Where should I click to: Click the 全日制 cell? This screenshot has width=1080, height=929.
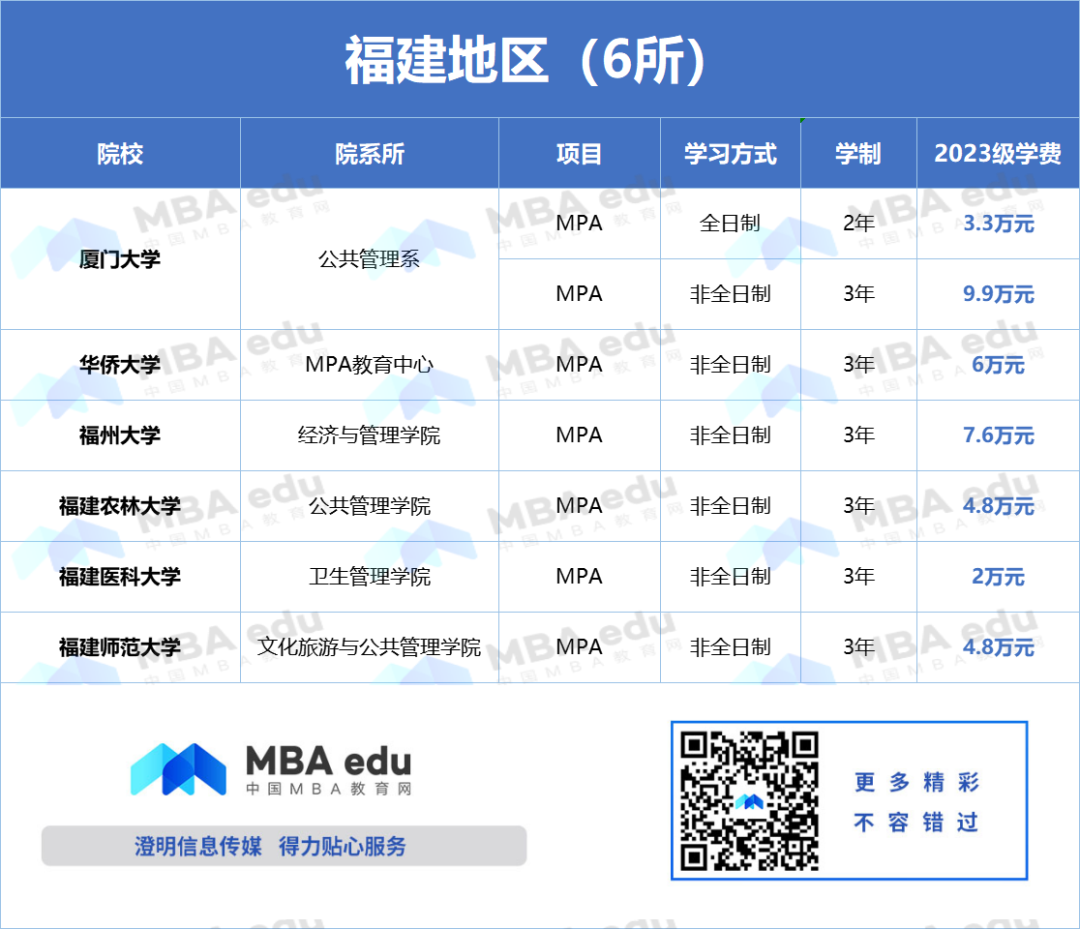pos(730,223)
